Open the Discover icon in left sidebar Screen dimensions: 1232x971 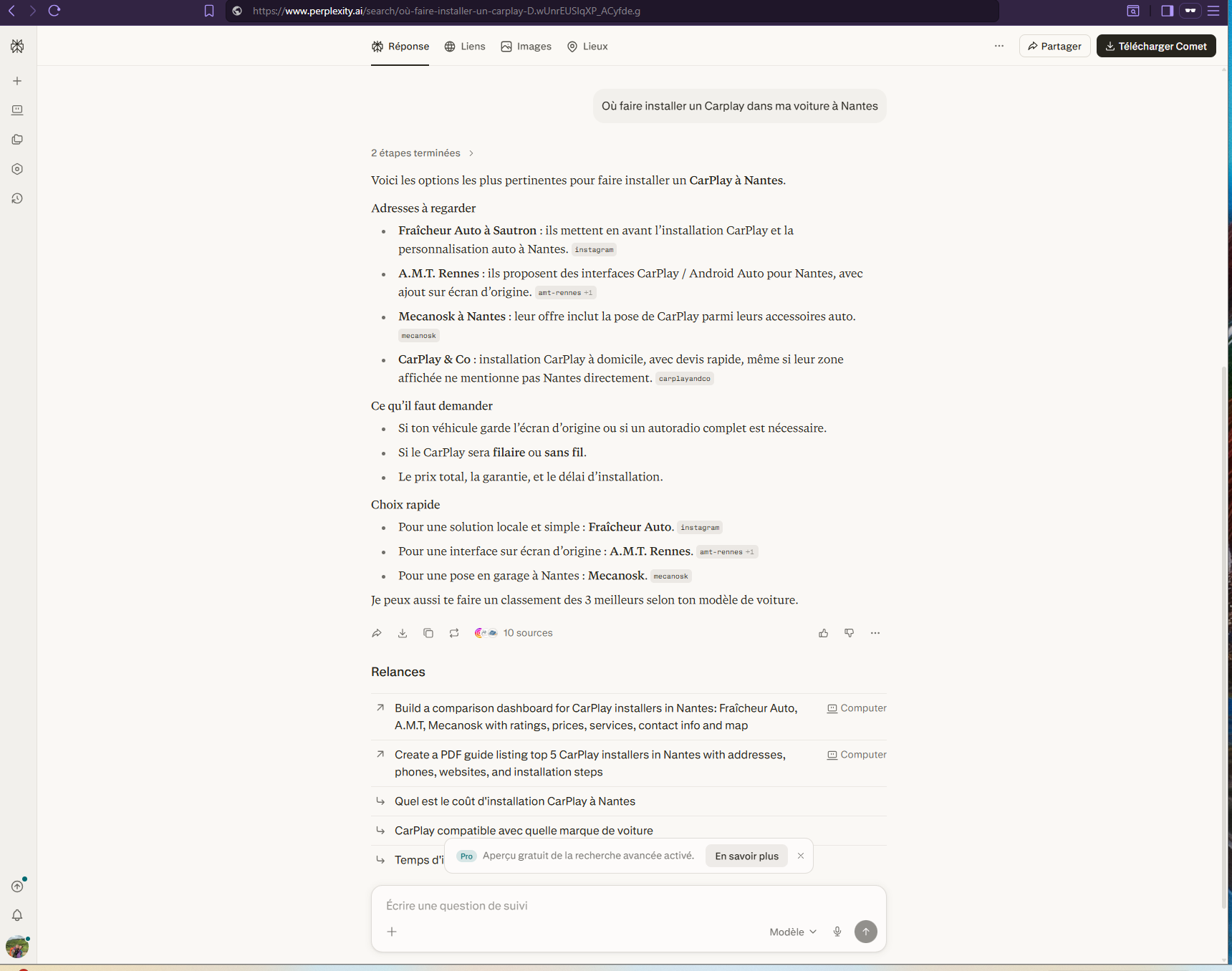pyautogui.click(x=17, y=169)
